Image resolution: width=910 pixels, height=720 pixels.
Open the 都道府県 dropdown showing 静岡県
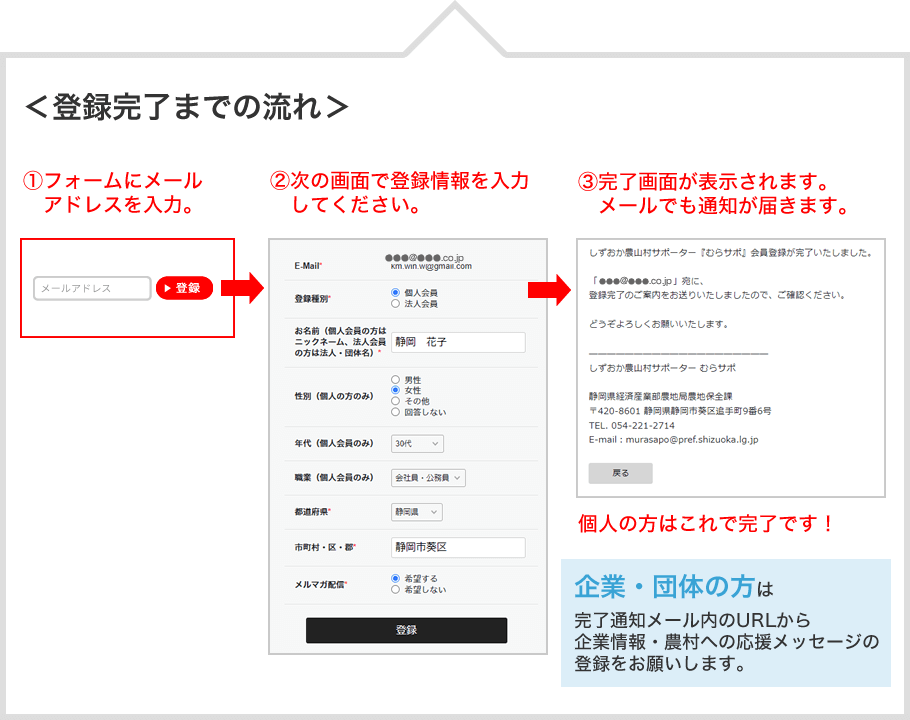point(416,512)
